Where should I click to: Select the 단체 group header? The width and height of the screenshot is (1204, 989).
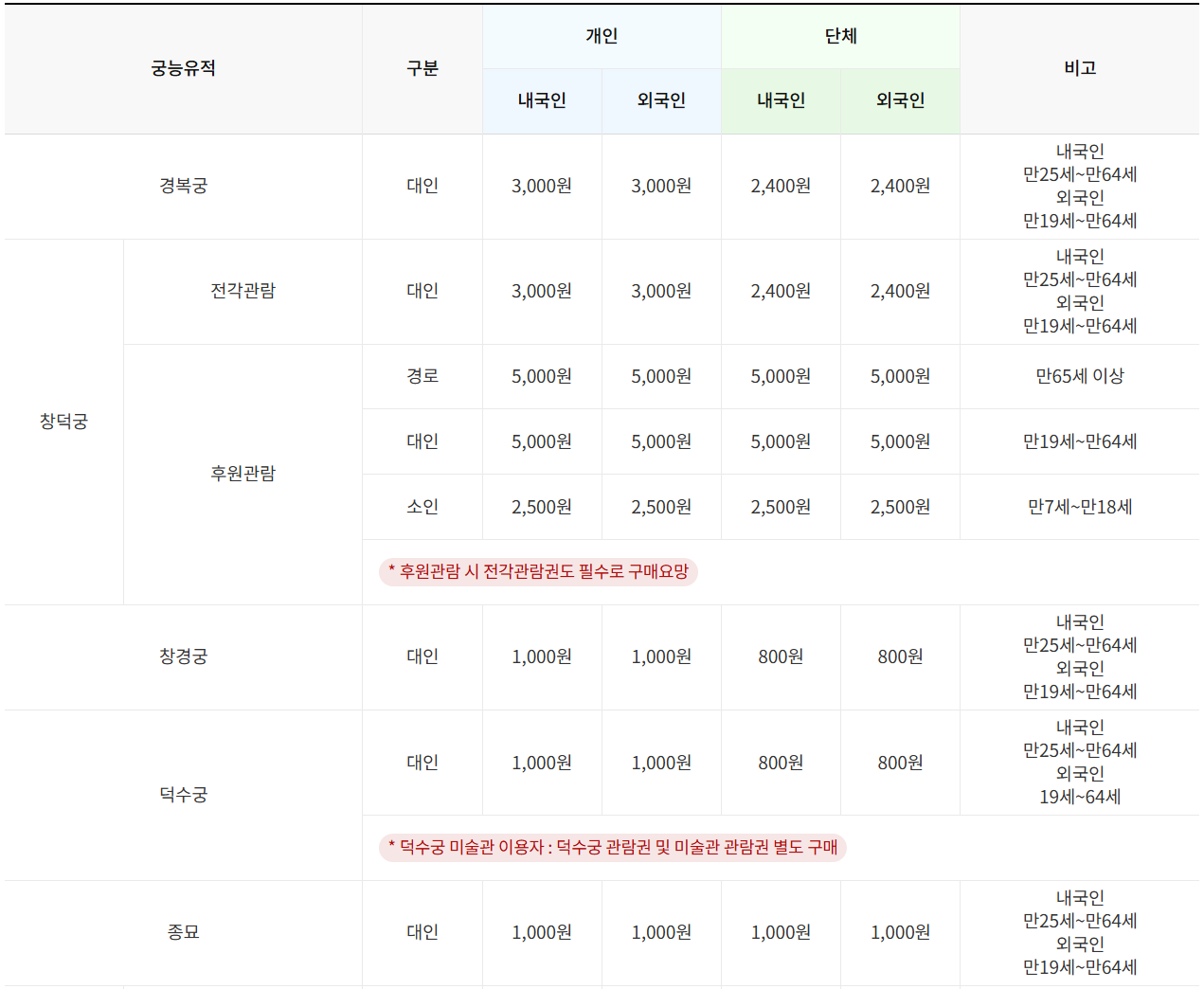click(x=840, y=36)
